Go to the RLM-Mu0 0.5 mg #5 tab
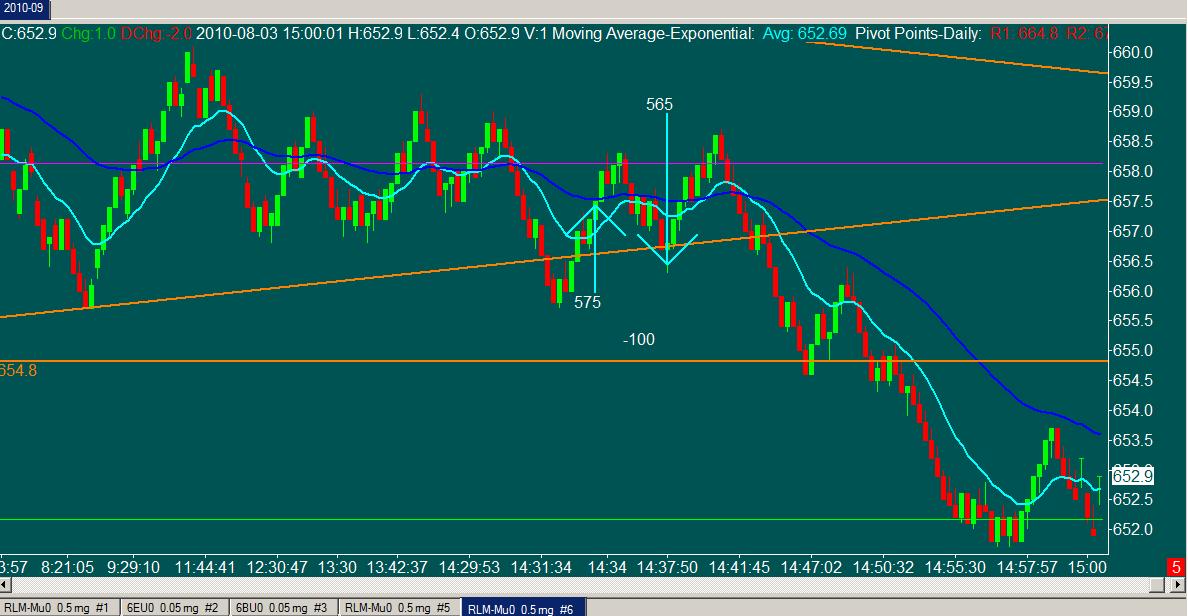The height and width of the screenshot is (616, 1188). pos(397,608)
